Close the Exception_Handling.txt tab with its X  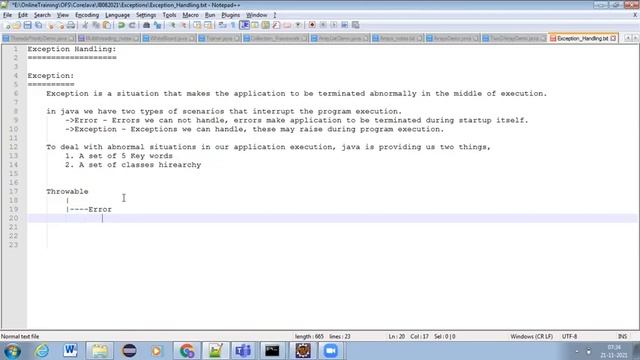(x=613, y=38)
